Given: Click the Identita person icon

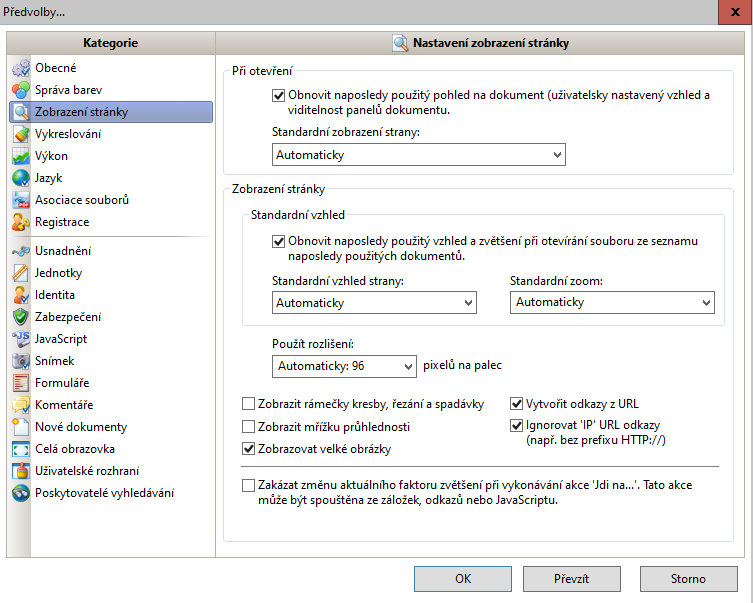Looking at the screenshot, I should click(x=21, y=295).
